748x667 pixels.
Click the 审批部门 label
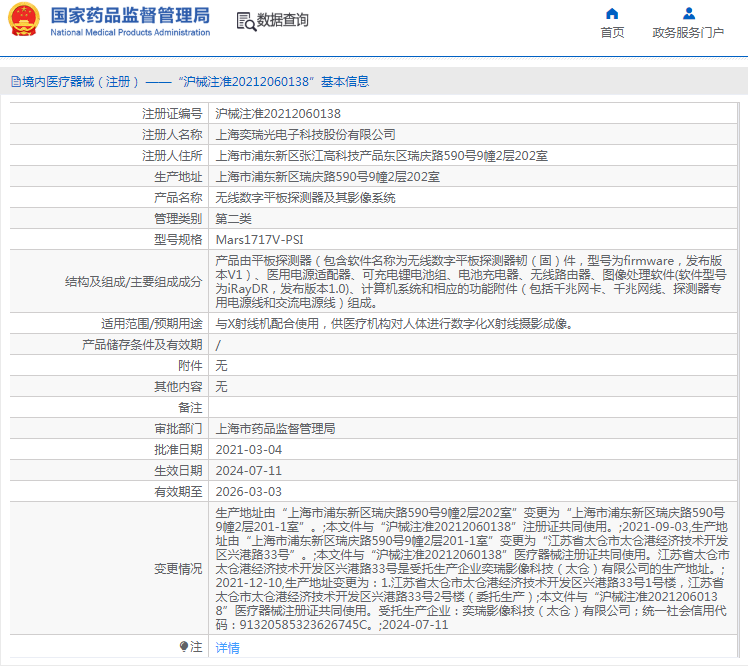[178, 428]
